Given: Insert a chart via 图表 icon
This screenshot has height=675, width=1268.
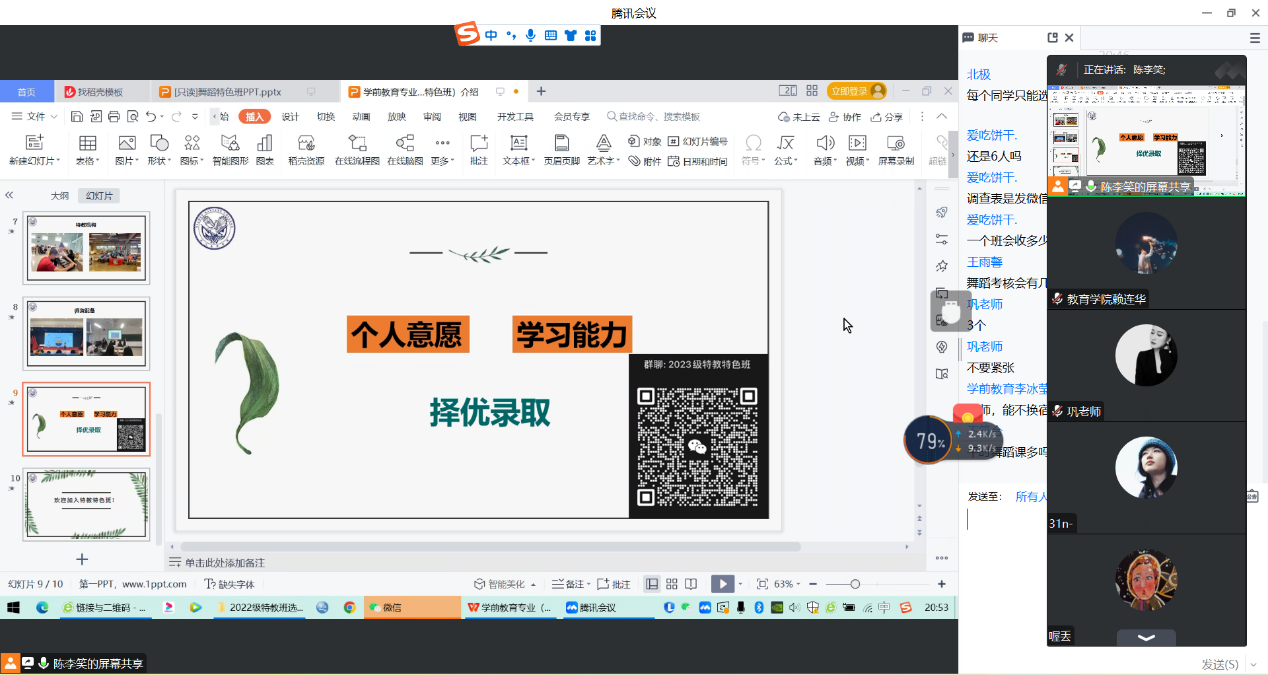Looking at the screenshot, I should [265, 143].
